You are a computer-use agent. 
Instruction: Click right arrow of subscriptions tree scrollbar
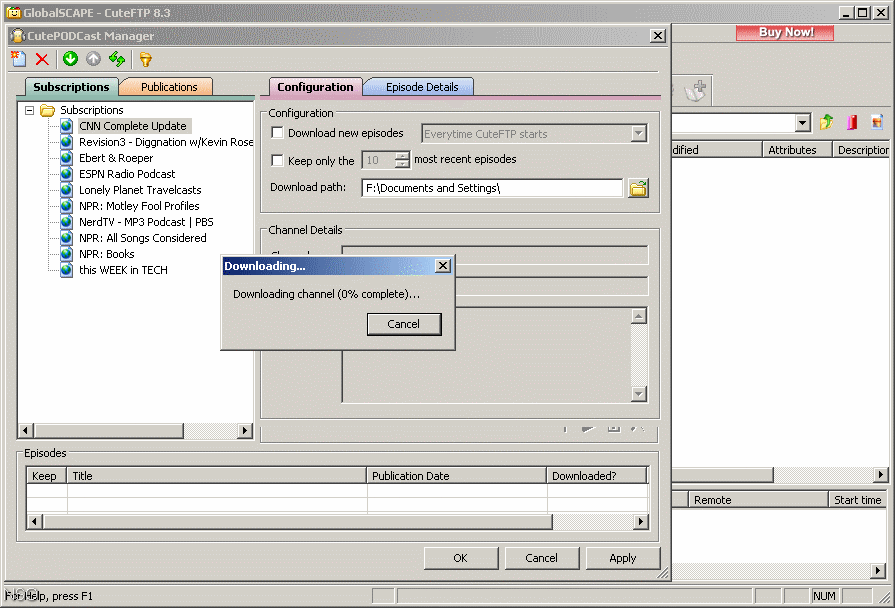click(245, 430)
